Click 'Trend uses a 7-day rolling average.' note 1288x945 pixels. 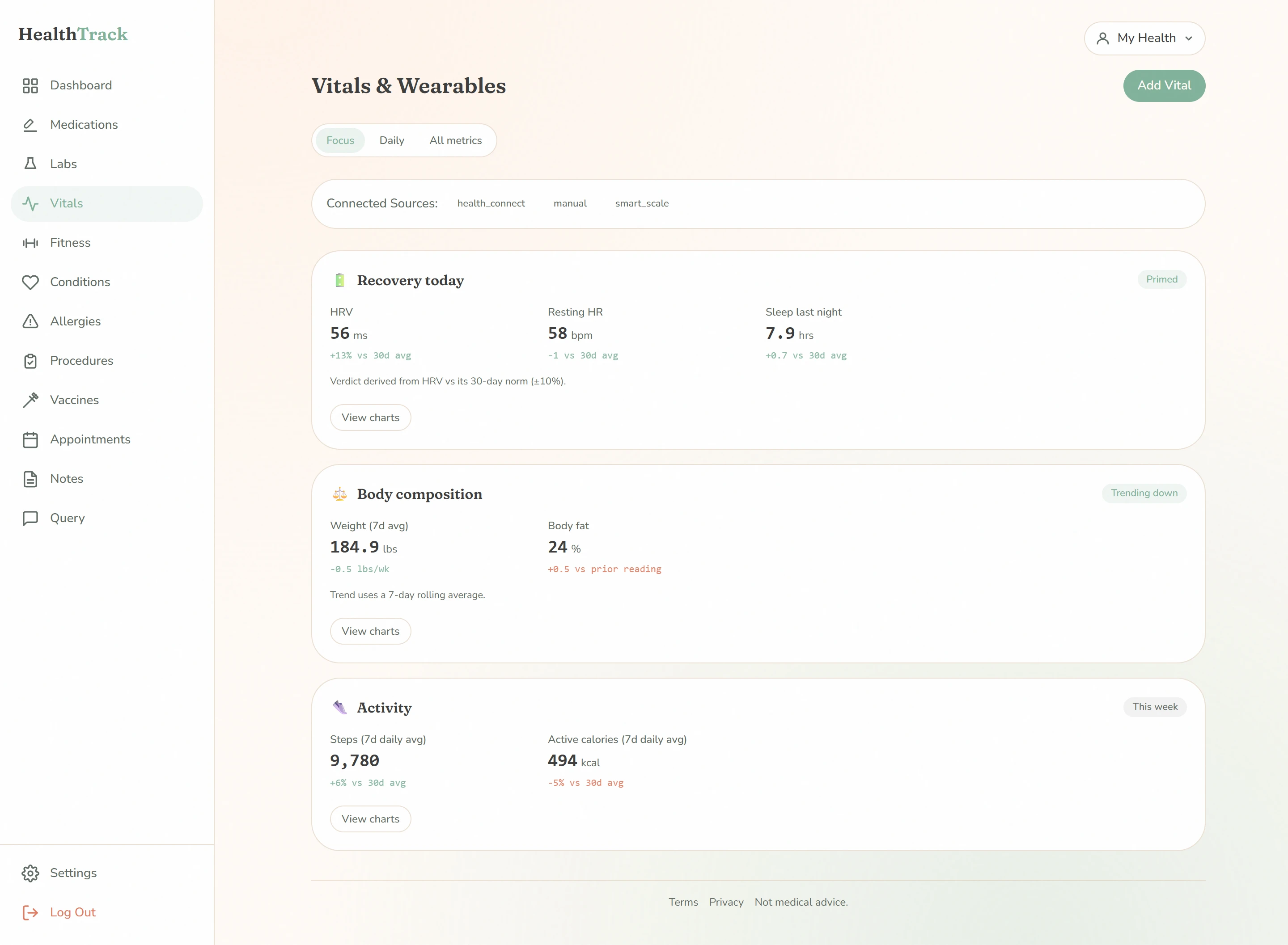pos(408,595)
